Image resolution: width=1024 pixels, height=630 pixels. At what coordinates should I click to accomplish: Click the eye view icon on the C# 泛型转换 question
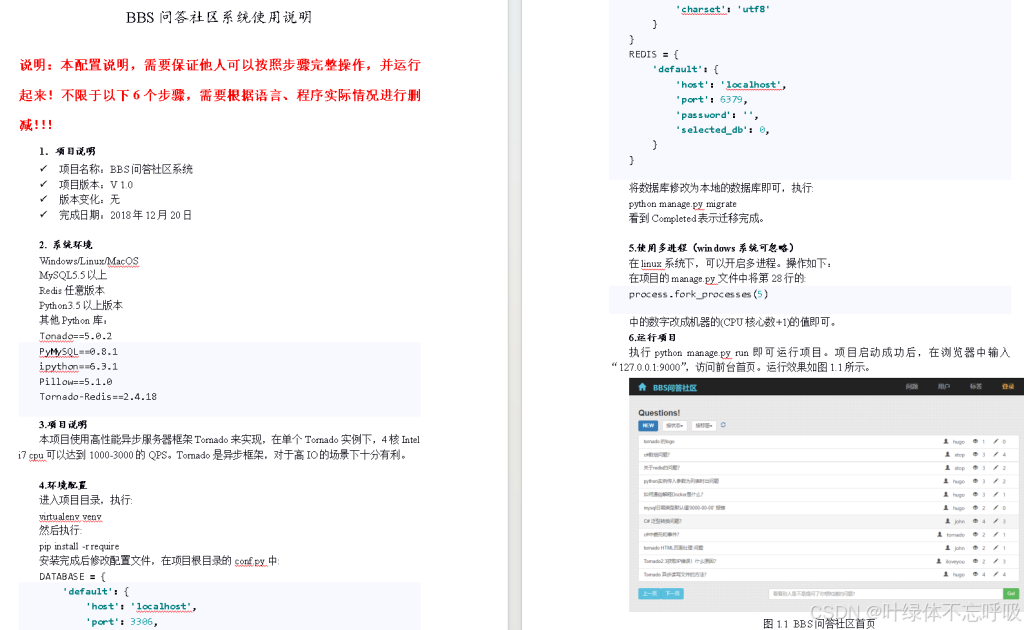tap(975, 521)
